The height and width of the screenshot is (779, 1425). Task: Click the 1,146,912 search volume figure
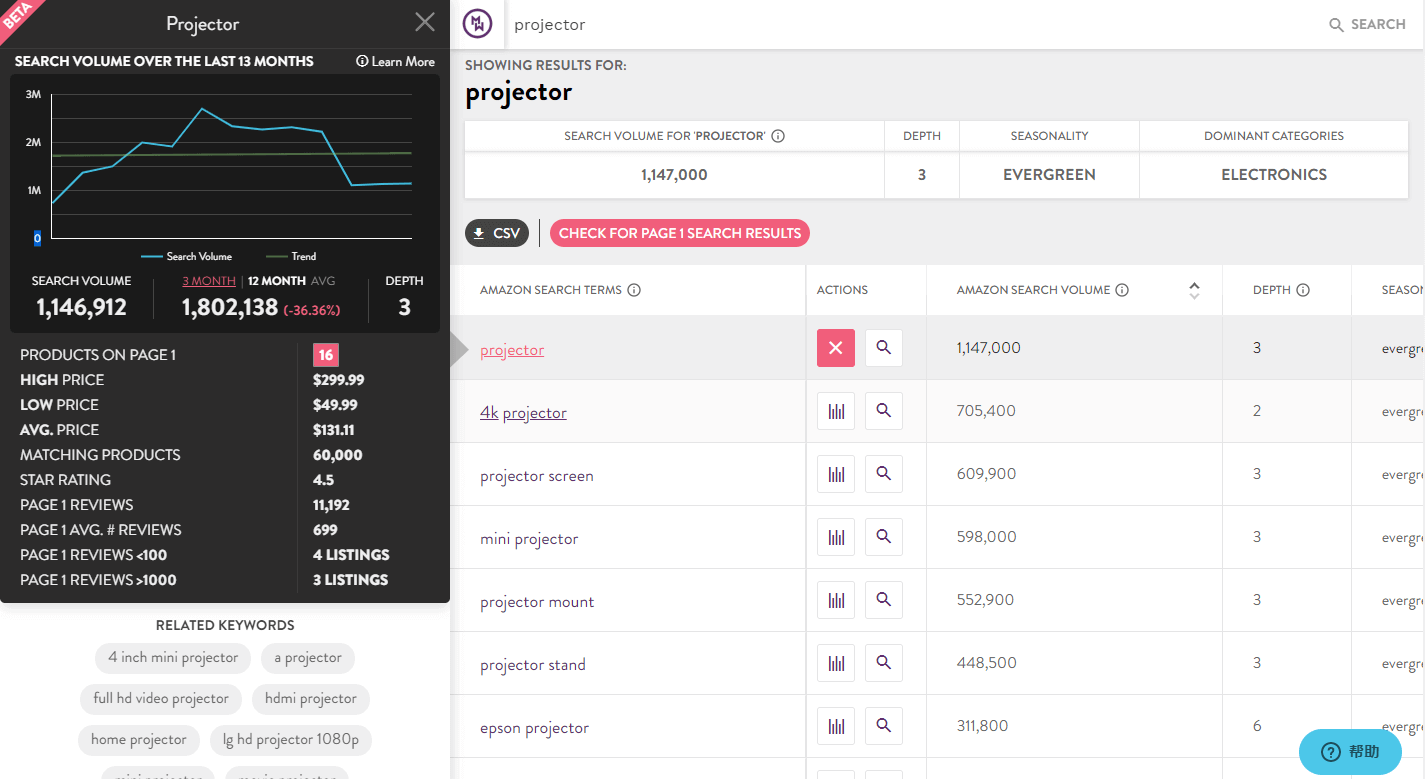pyautogui.click(x=82, y=307)
